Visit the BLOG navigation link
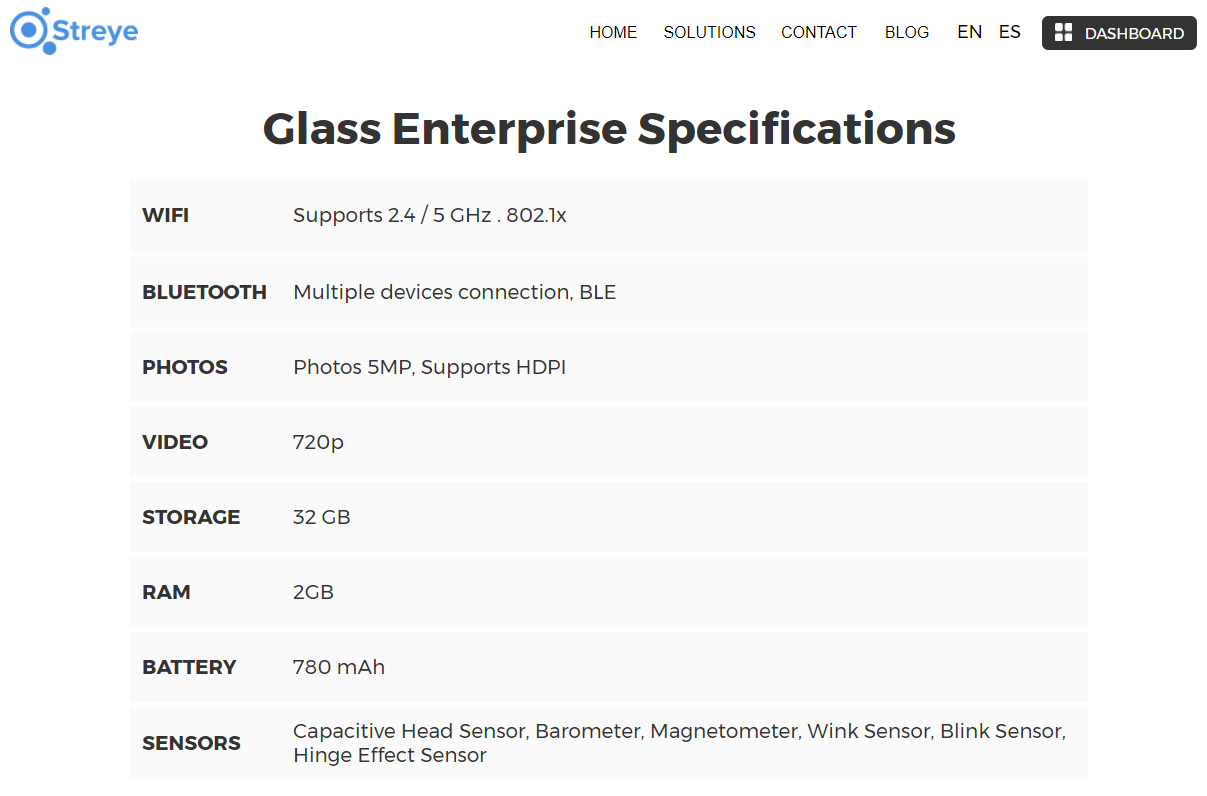 click(x=907, y=32)
